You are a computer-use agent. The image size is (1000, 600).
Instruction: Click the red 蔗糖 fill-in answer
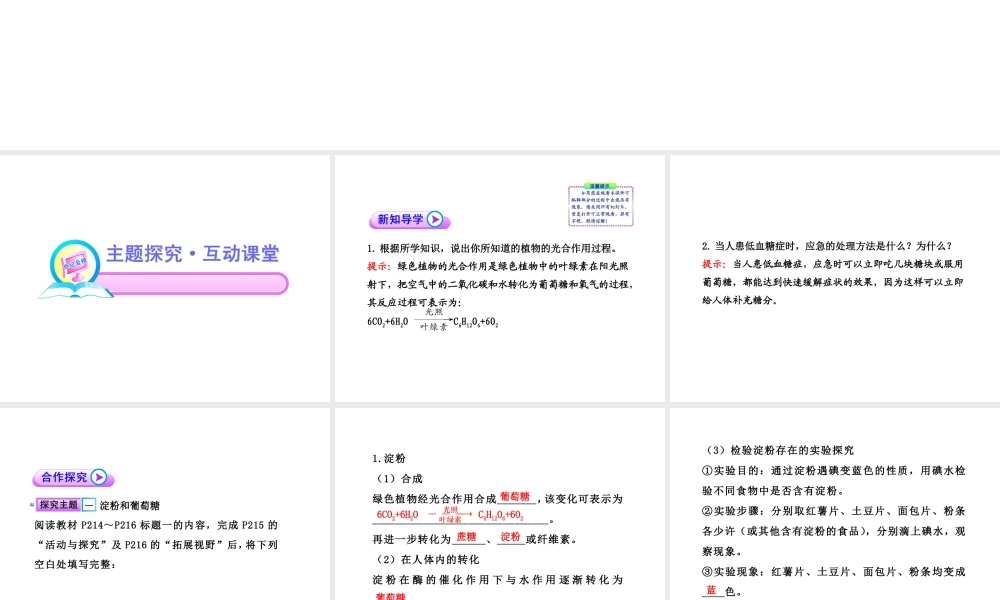(x=466, y=538)
